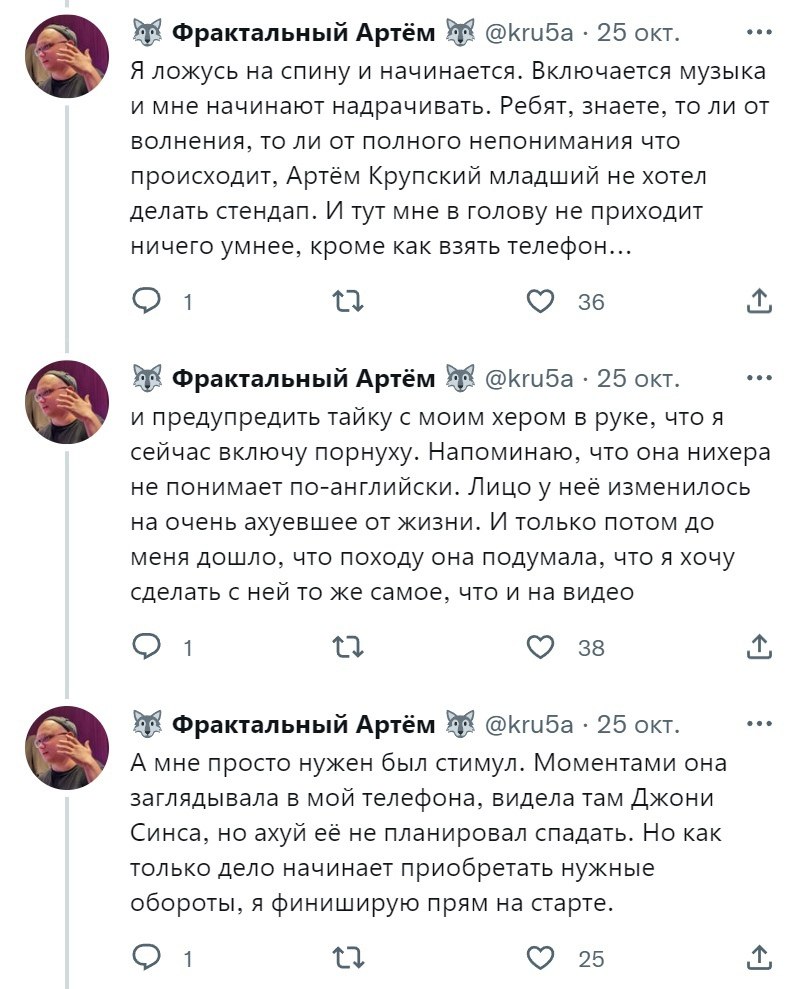The height and width of the screenshot is (989, 799).
Task: Share the first tweet
Action: click(759, 301)
